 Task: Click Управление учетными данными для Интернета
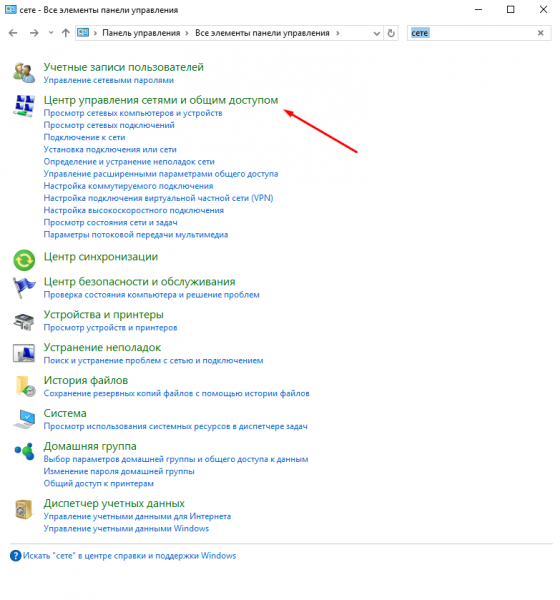click(137, 517)
